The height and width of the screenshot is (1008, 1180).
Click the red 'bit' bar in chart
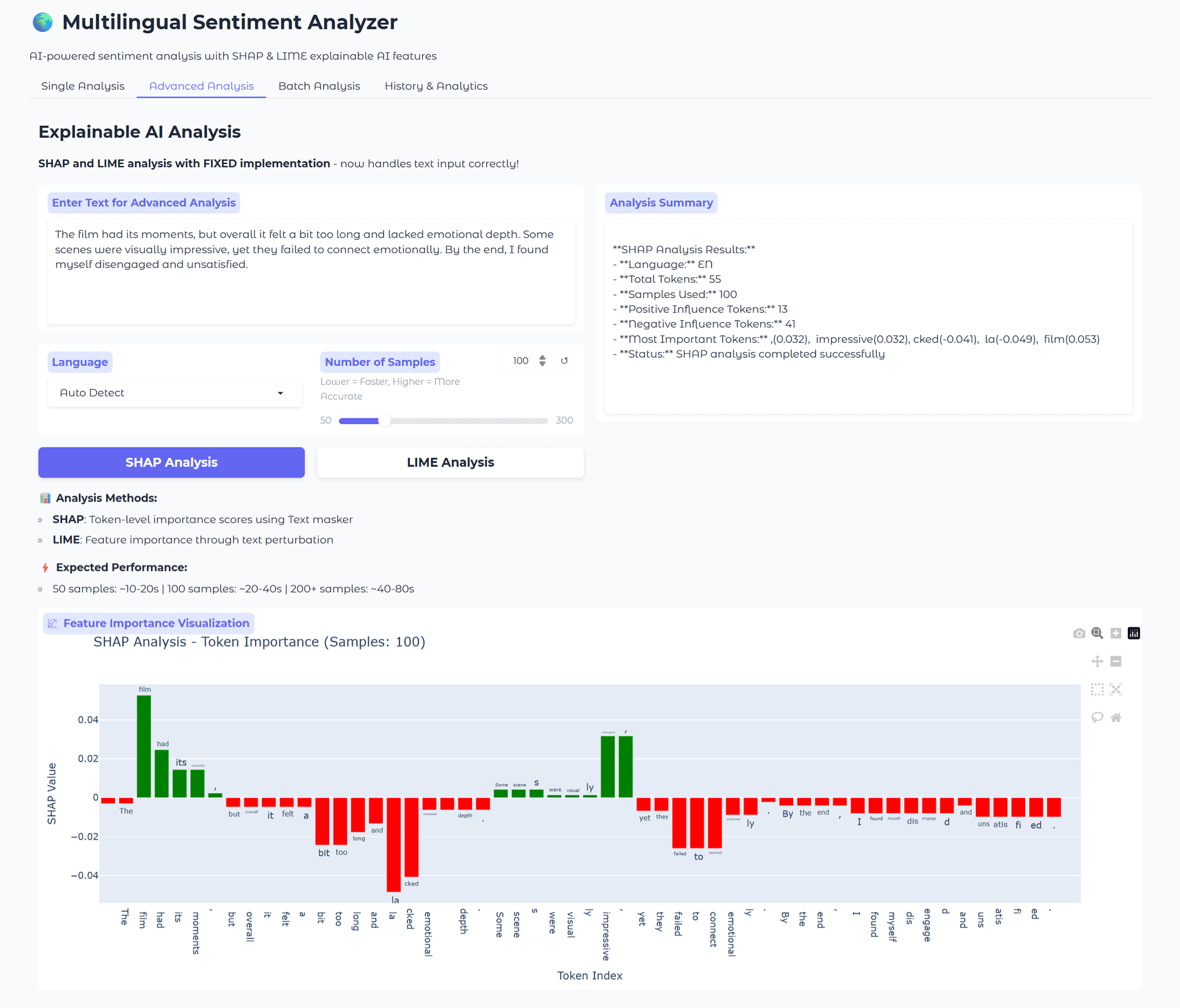tap(323, 821)
